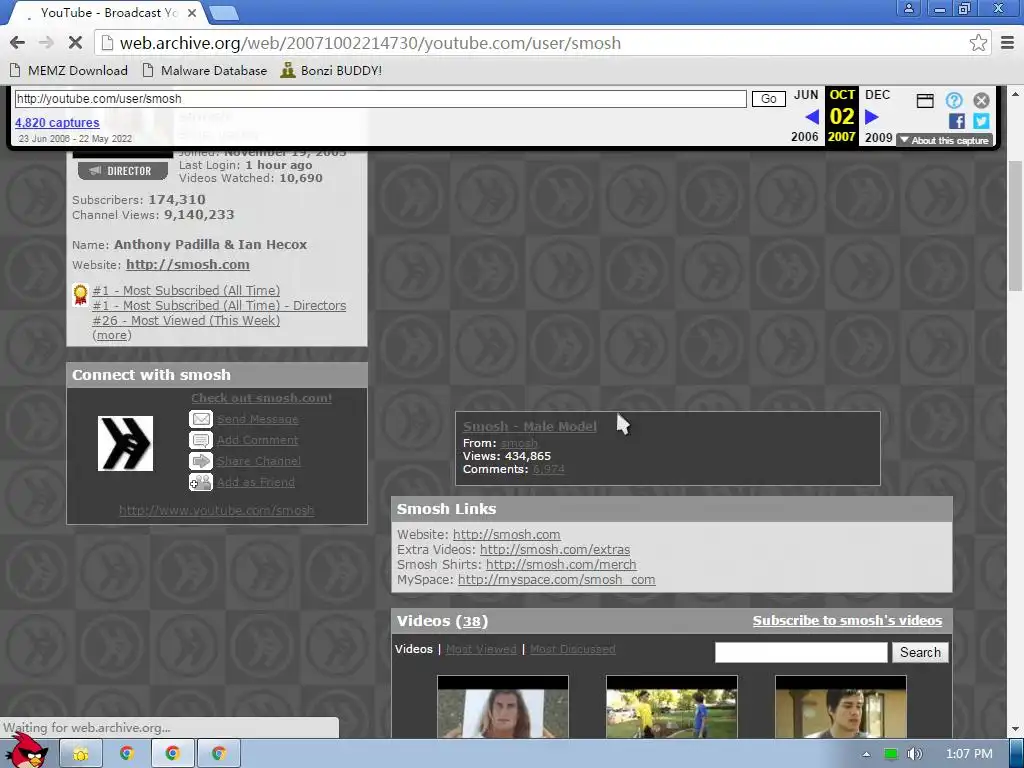Select the Videos tab under the Videos header

(413, 649)
